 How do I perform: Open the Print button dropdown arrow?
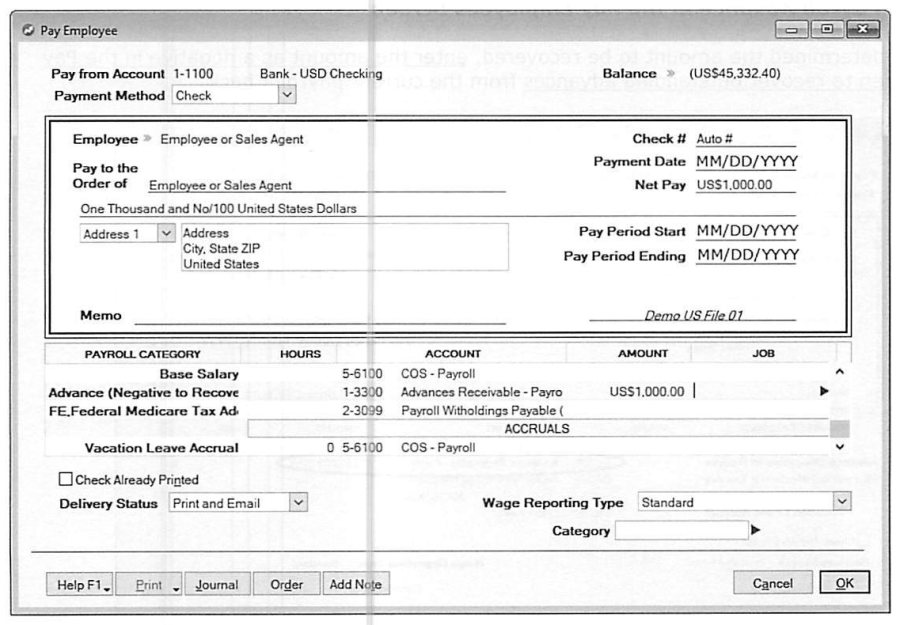point(176,588)
